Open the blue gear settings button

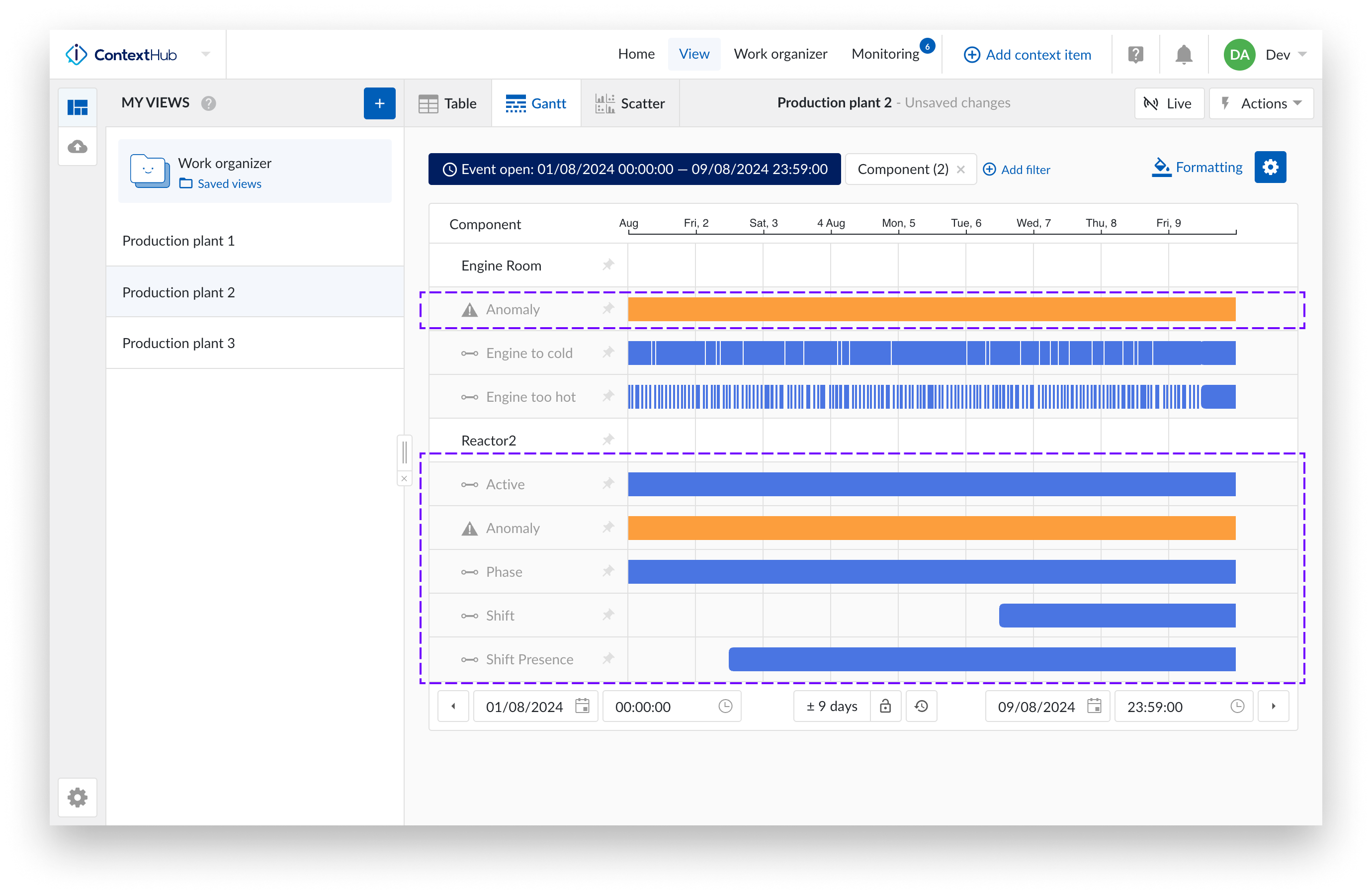[x=1270, y=167]
